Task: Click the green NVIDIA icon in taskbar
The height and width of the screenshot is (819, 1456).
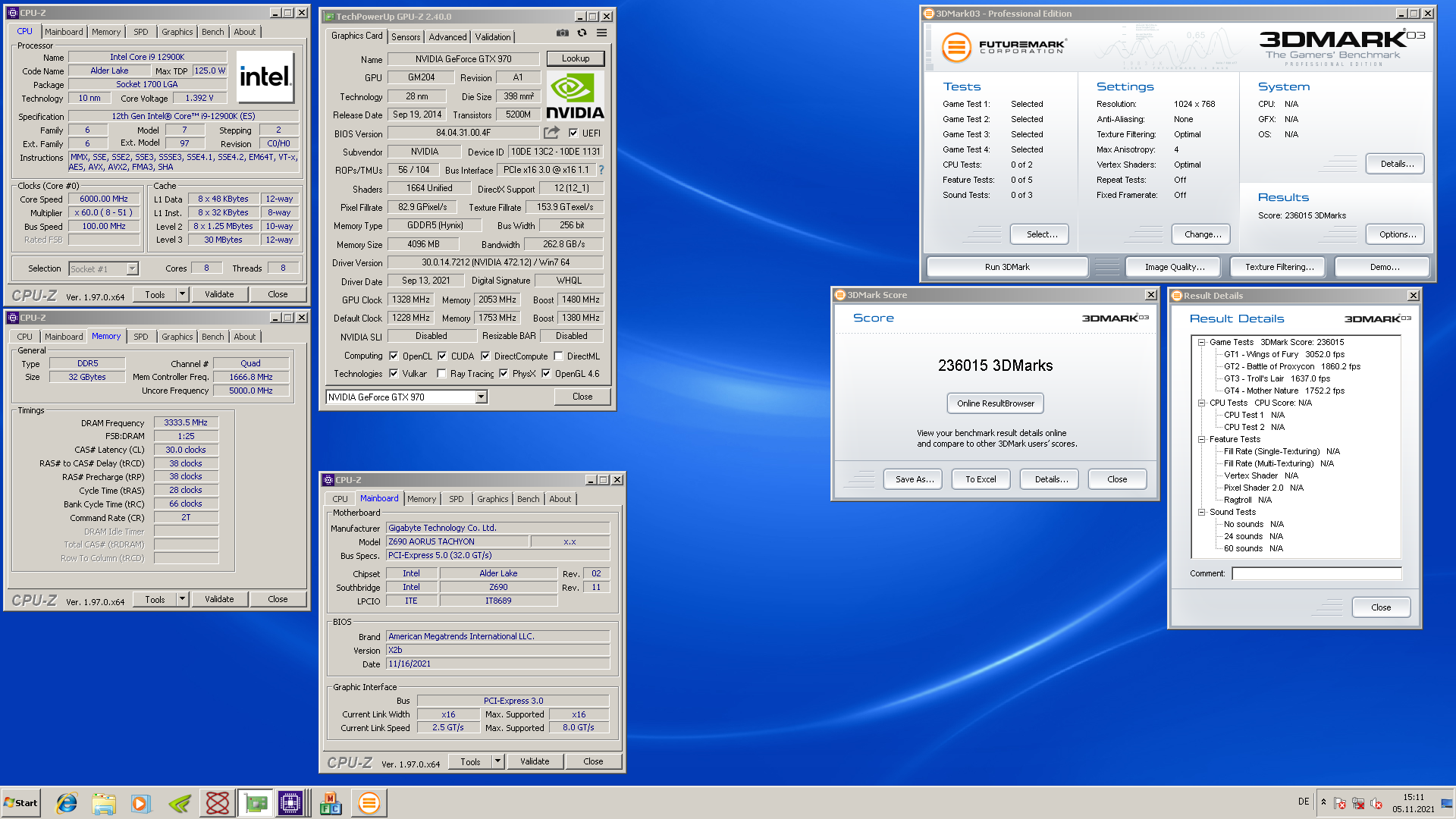Action: tap(179, 803)
